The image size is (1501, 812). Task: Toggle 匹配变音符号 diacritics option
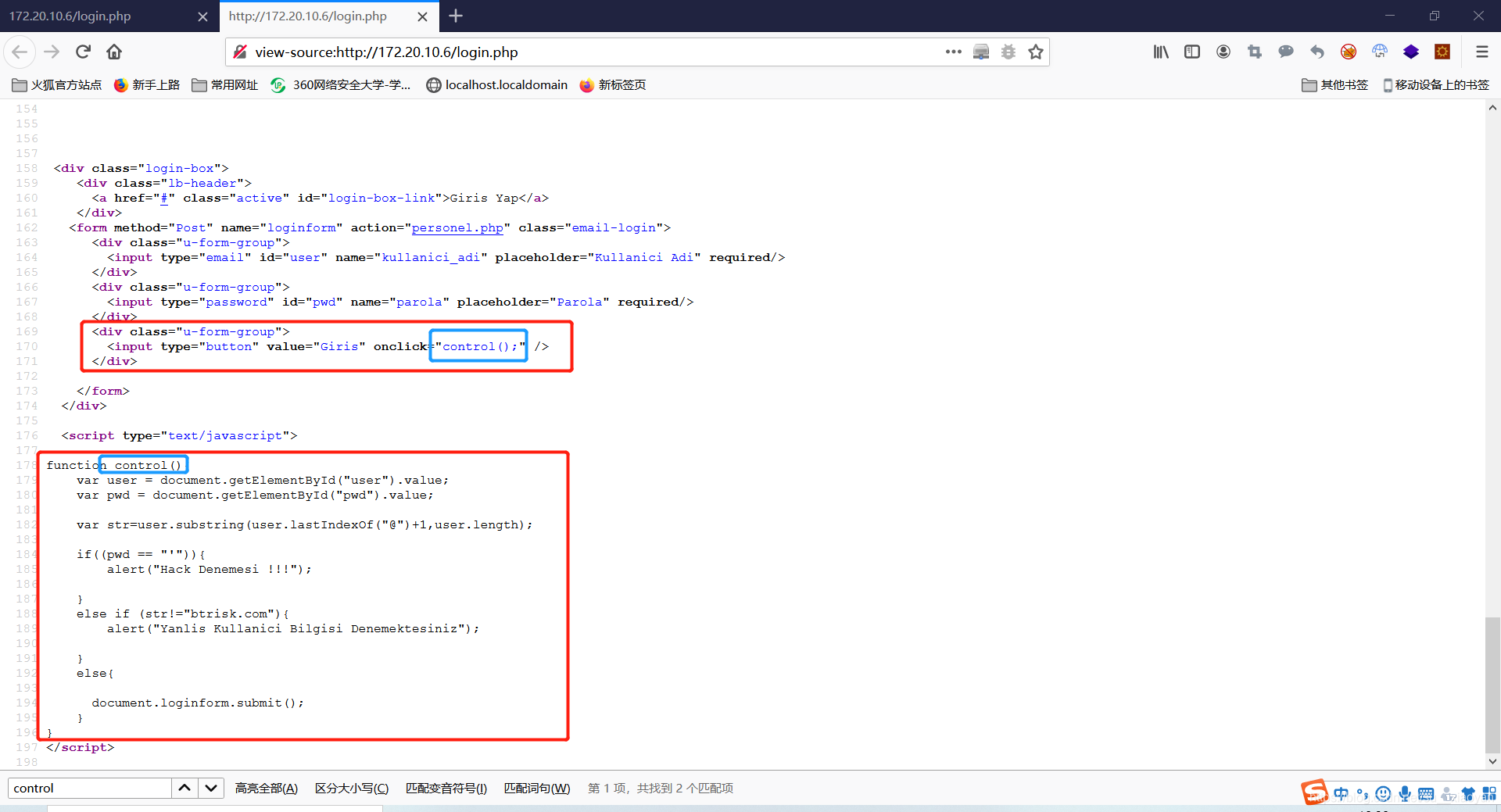coord(446,788)
